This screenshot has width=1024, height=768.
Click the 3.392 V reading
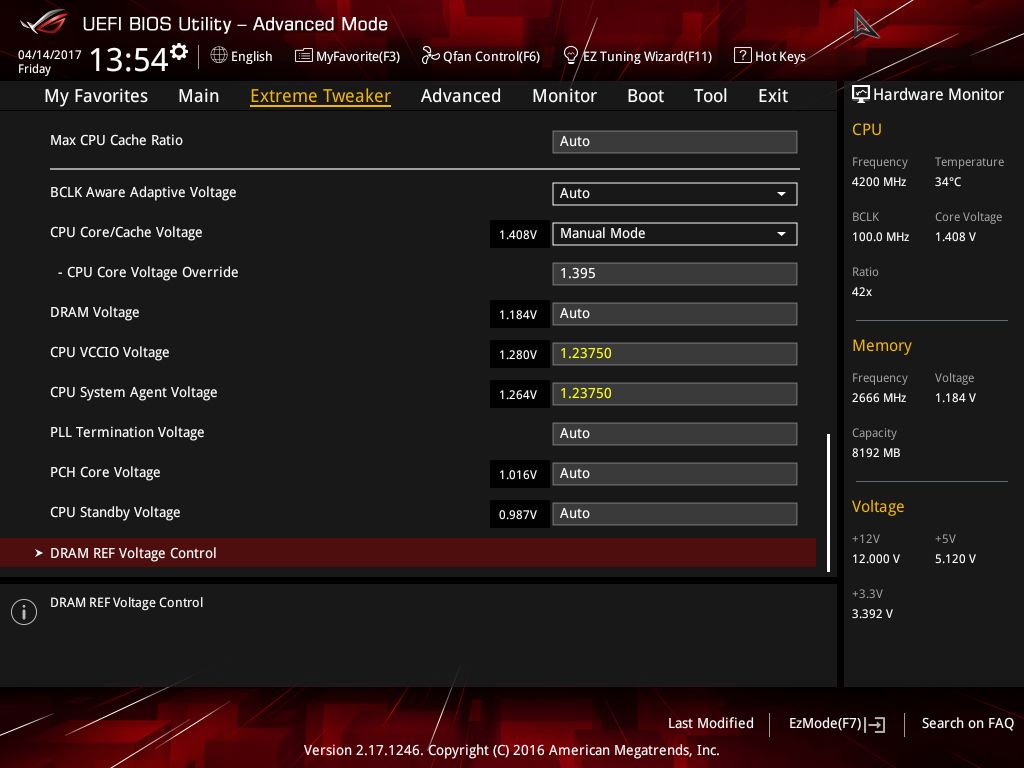872,614
